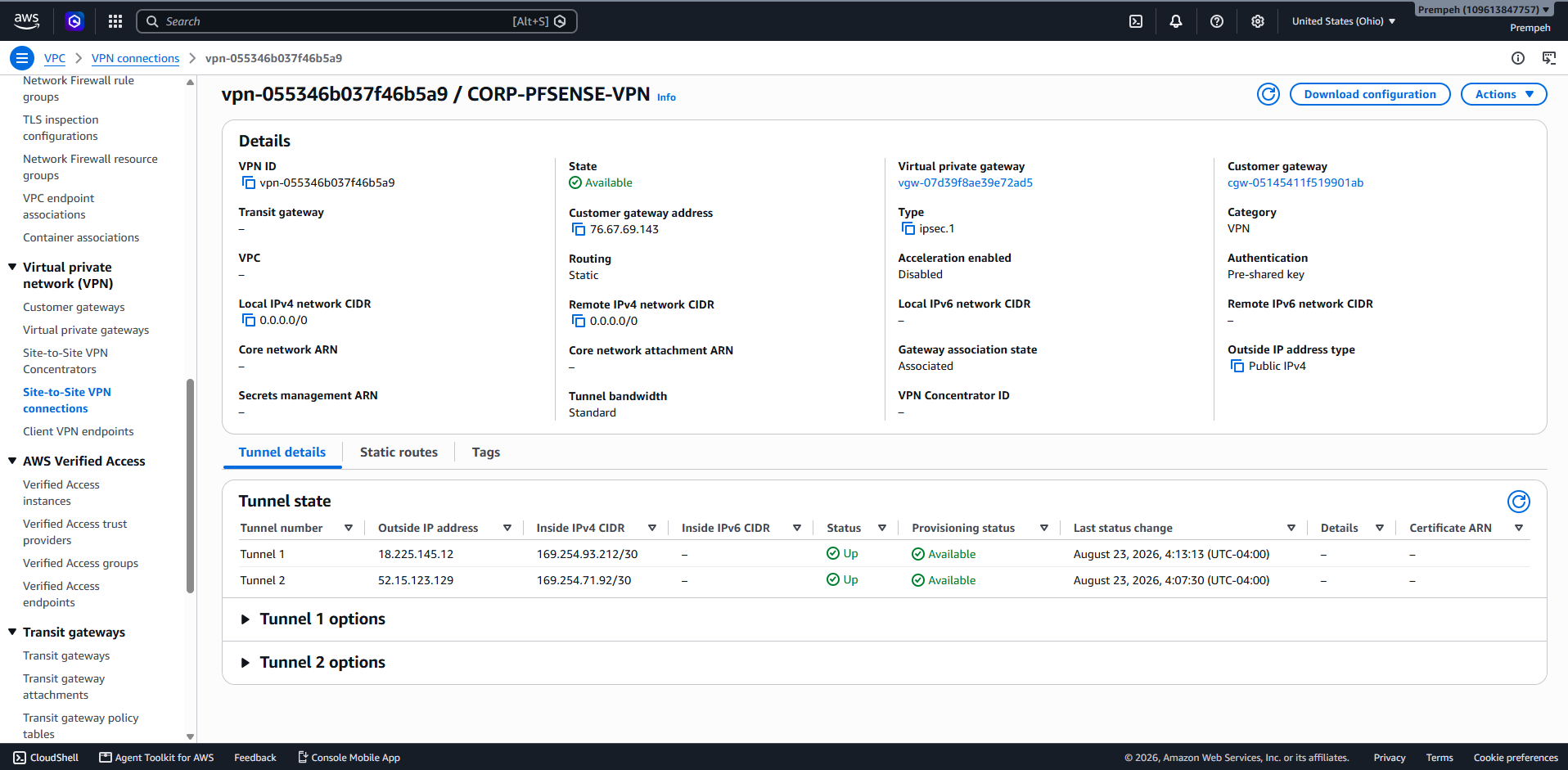Open the Amazon Q icon in header
Viewport: 1568px width, 770px height.
click(x=74, y=21)
